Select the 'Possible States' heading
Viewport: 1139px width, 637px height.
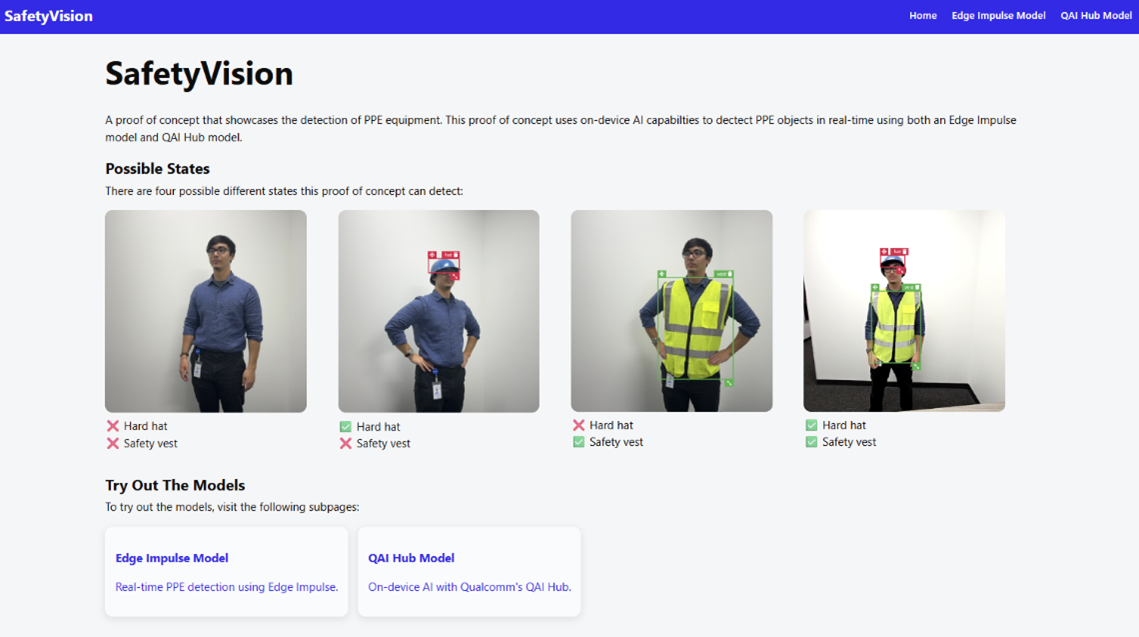tap(158, 169)
